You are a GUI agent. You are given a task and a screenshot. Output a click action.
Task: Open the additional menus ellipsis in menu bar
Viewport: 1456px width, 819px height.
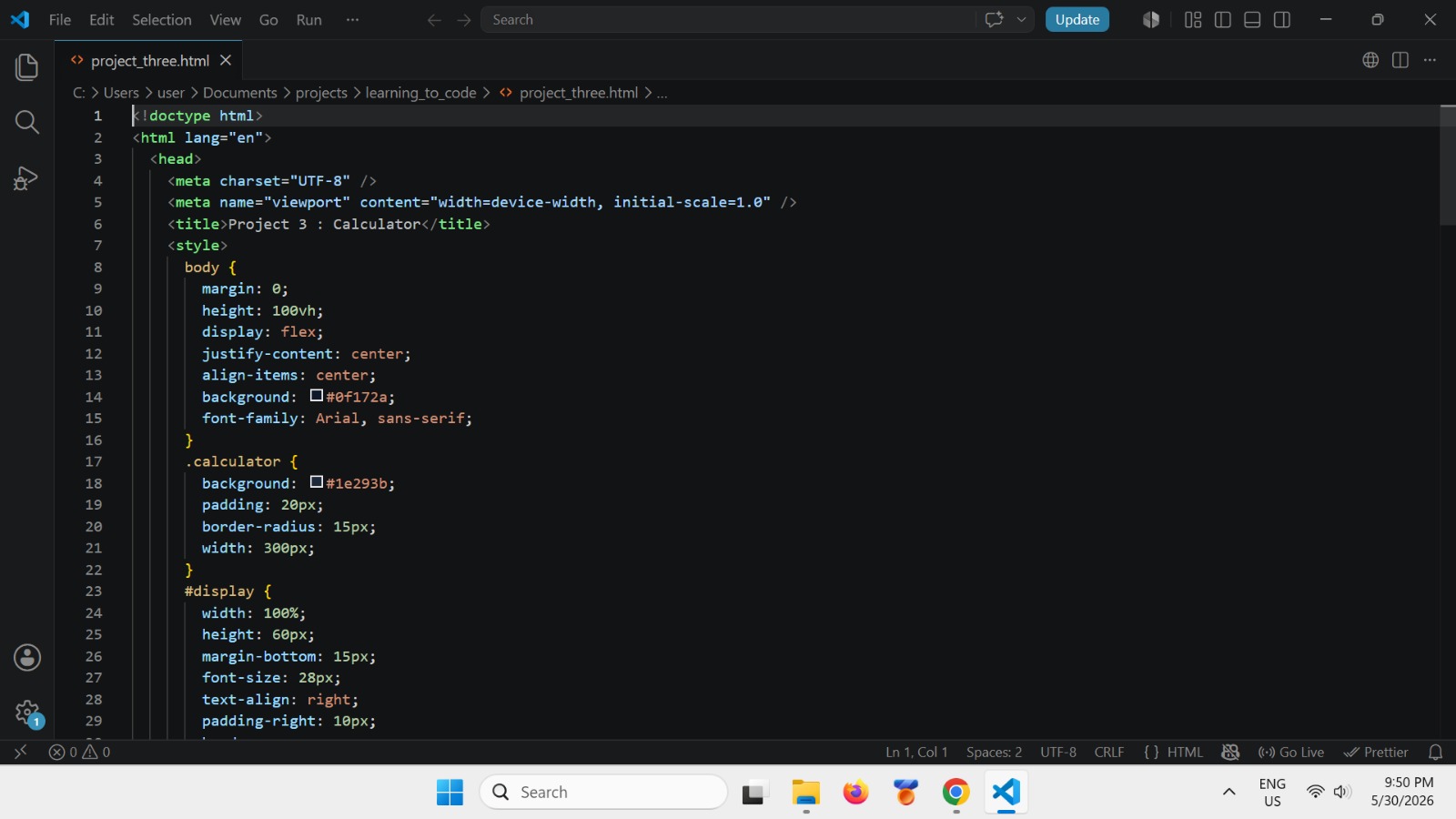pos(352,20)
